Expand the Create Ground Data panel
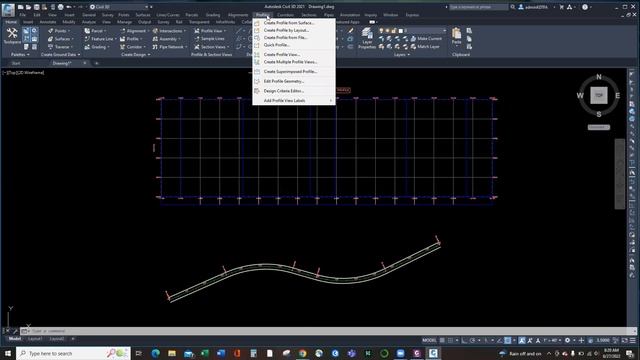 coord(60,55)
